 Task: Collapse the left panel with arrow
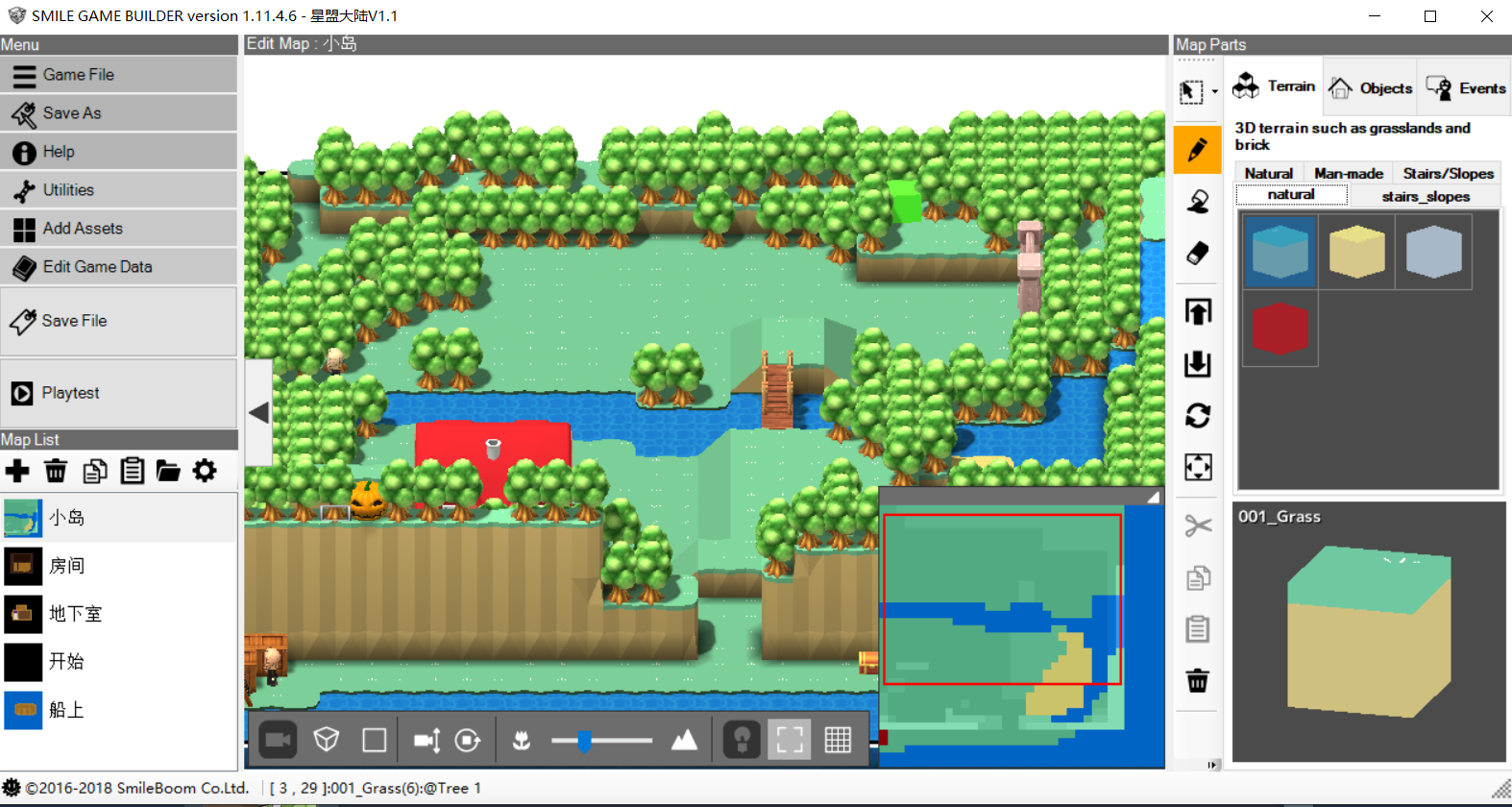pos(258,412)
